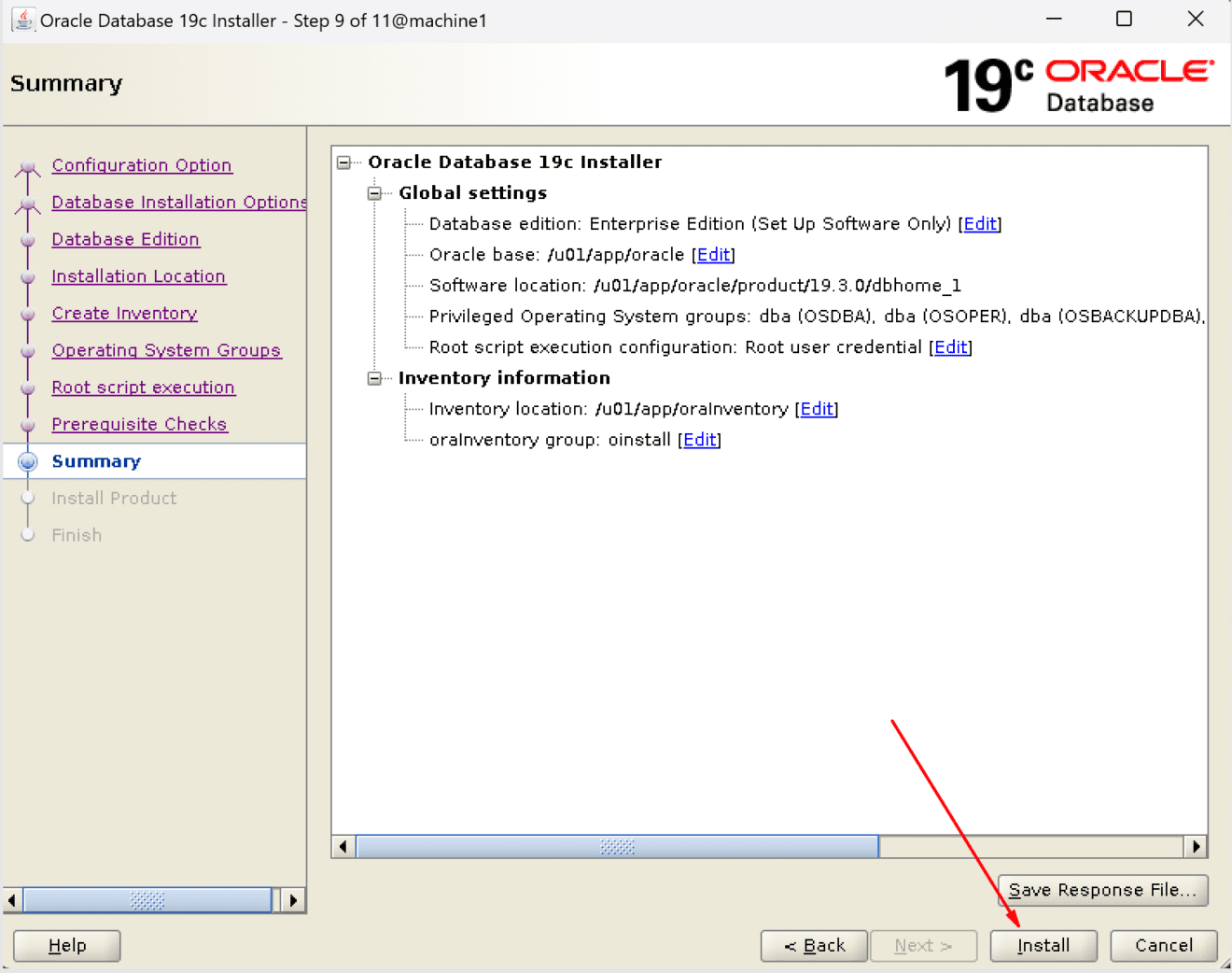Click the Summary step marker icon in sidebar
The width and height of the screenshot is (1232, 973).
click(27, 460)
